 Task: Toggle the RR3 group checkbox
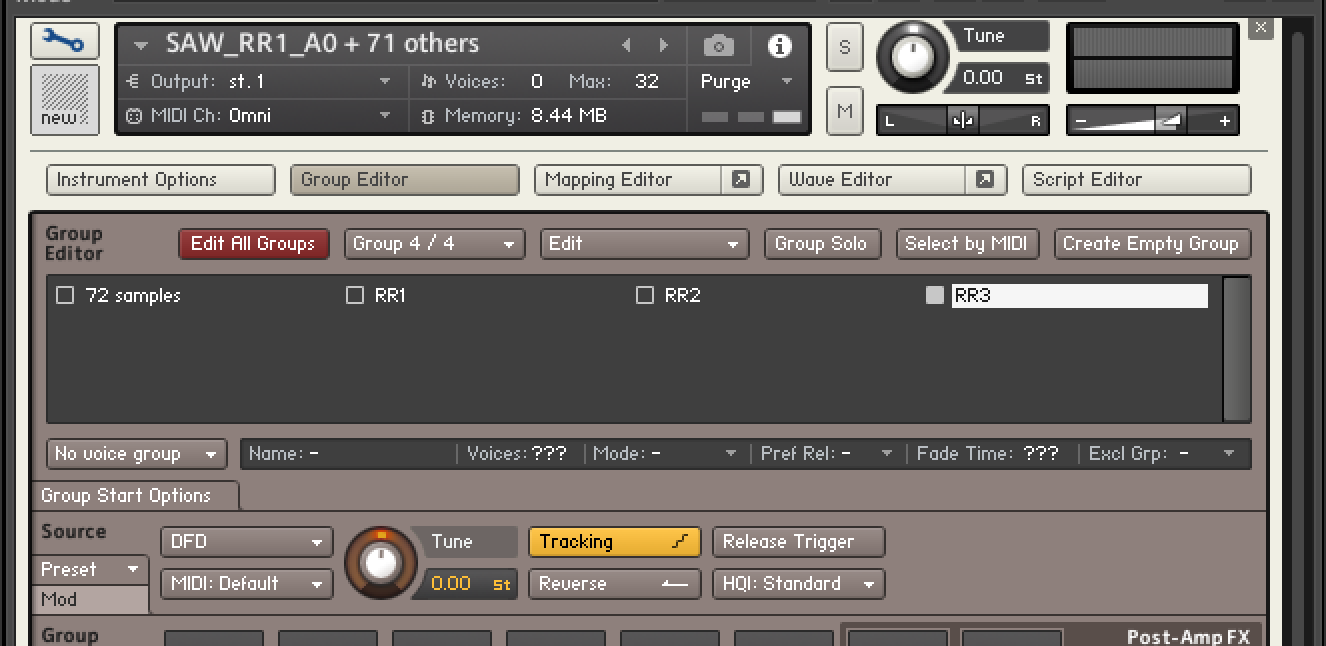(x=935, y=296)
